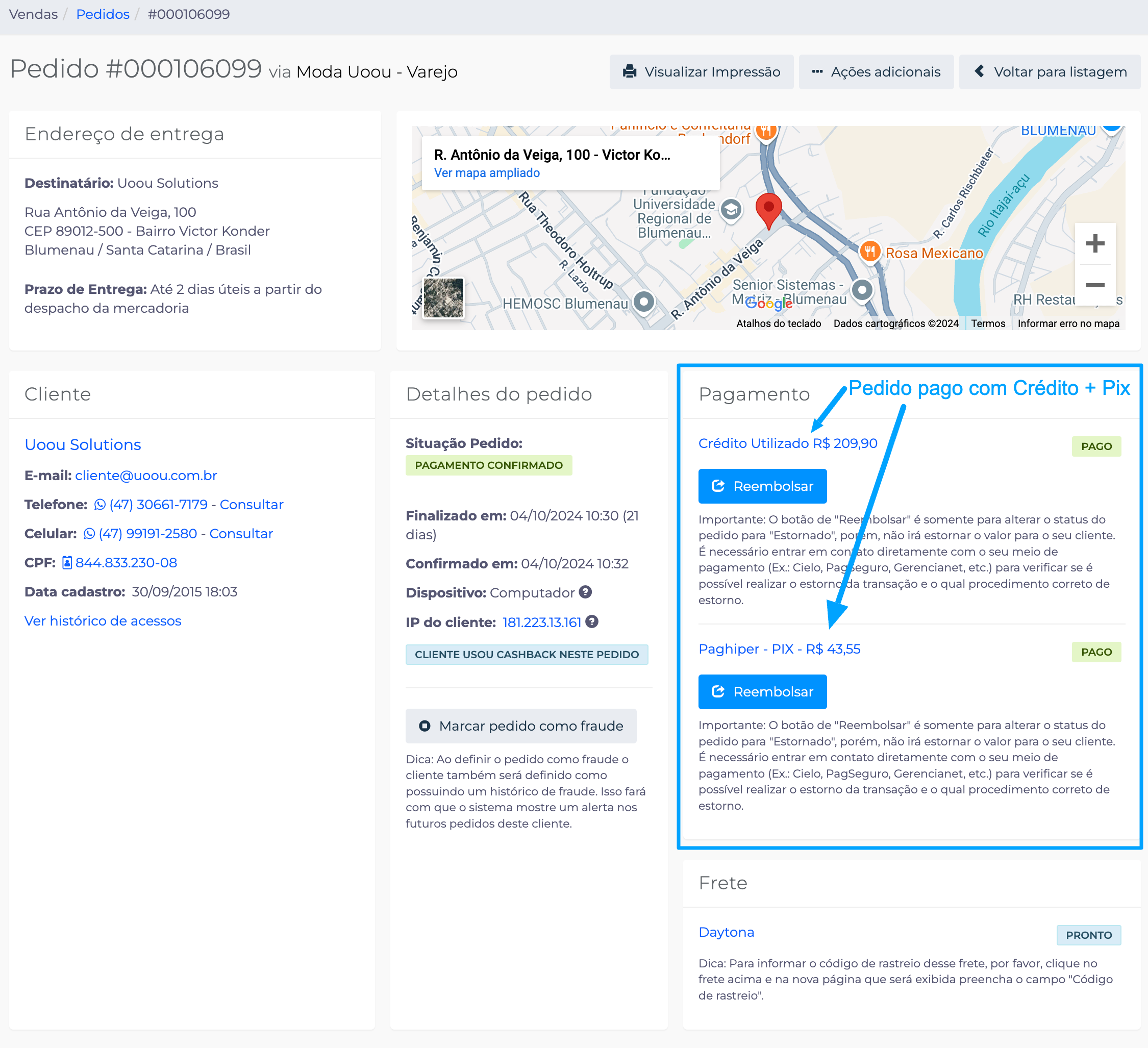Go back with Voltar para listagem
This screenshot has height=1048, width=1148.
point(1050,72)
